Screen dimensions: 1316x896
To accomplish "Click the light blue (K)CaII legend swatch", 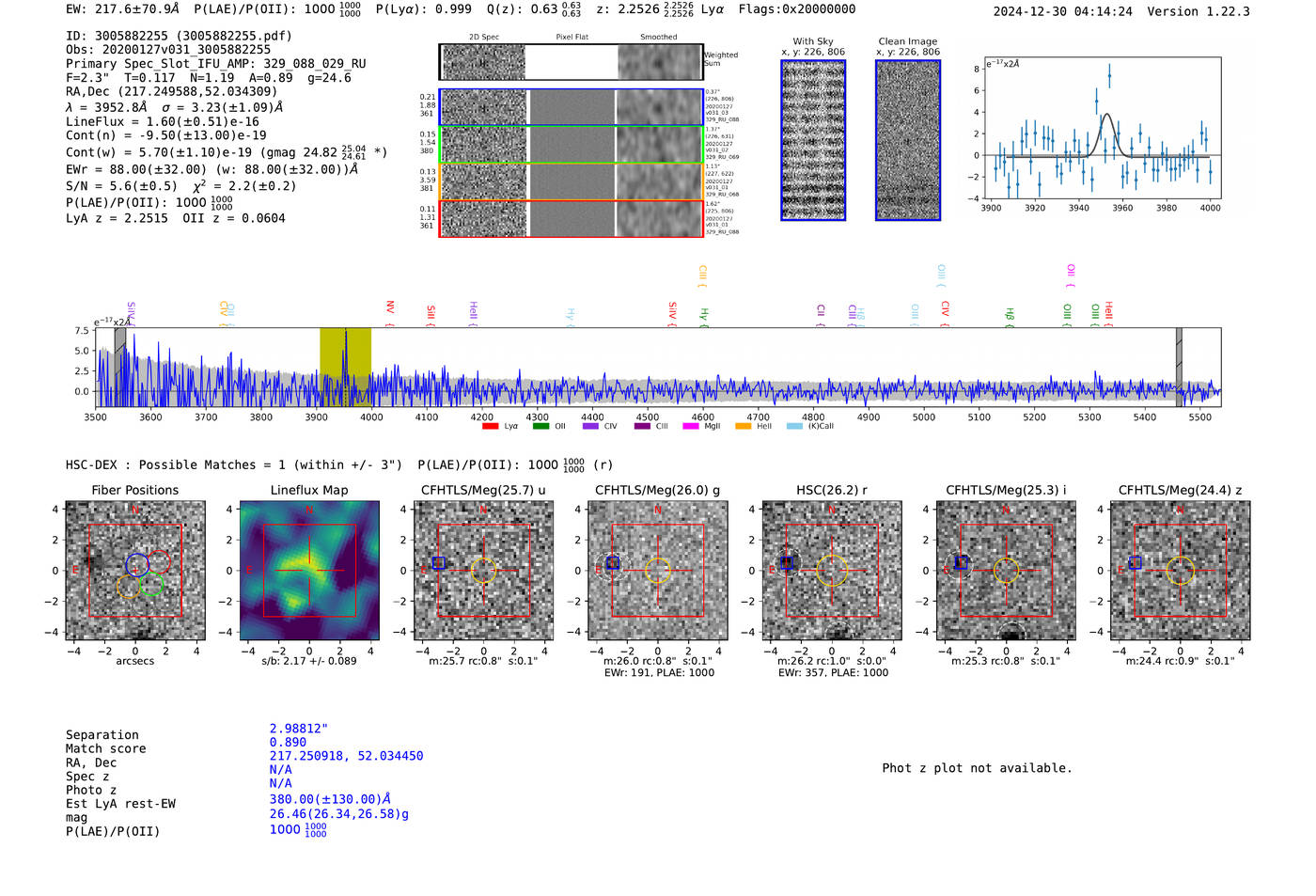I will click(794, 426).
